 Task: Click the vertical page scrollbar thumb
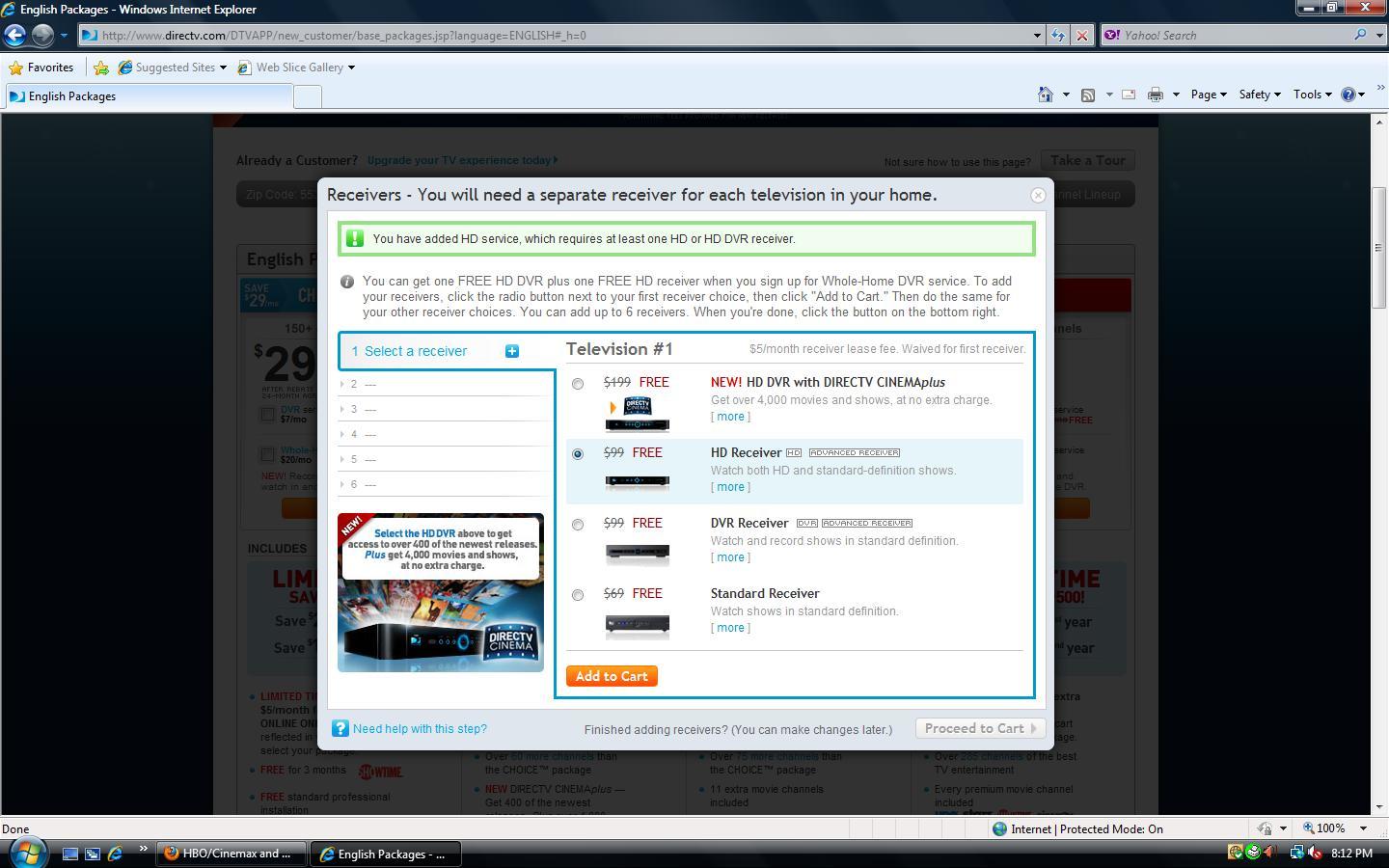1380,248
